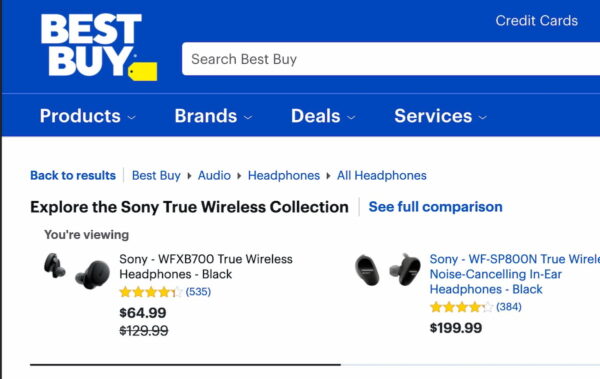This screenshot has height=379, width=600.
Task: Open the Deals dropdown
Action: click(323, 116)
